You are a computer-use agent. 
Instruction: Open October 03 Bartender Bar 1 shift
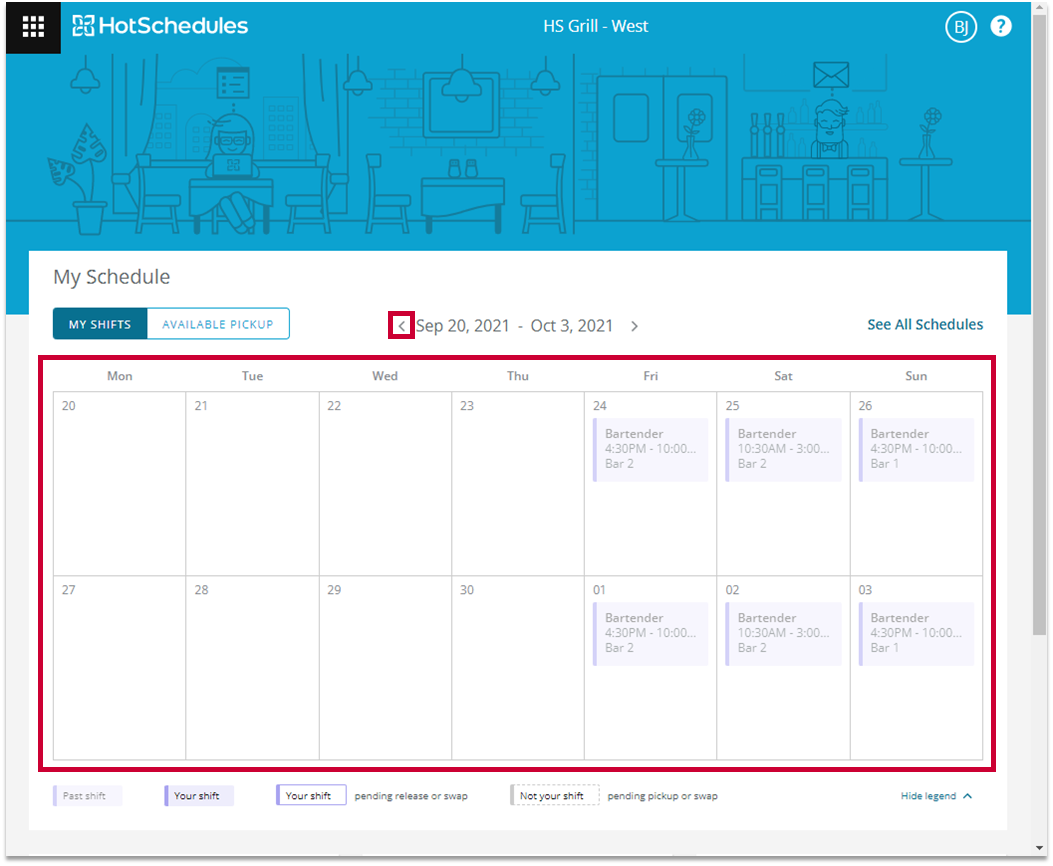(x=916, y=633)
